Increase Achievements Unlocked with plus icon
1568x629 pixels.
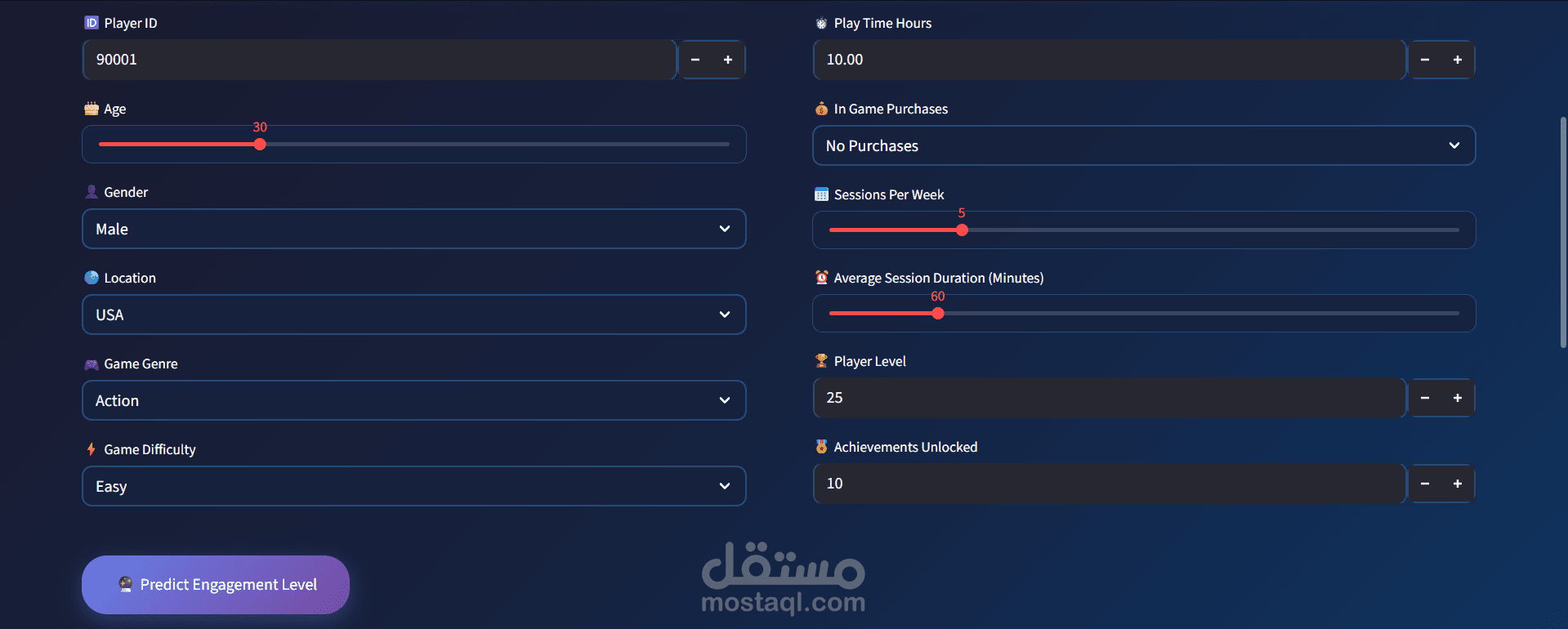(1458, 484)
